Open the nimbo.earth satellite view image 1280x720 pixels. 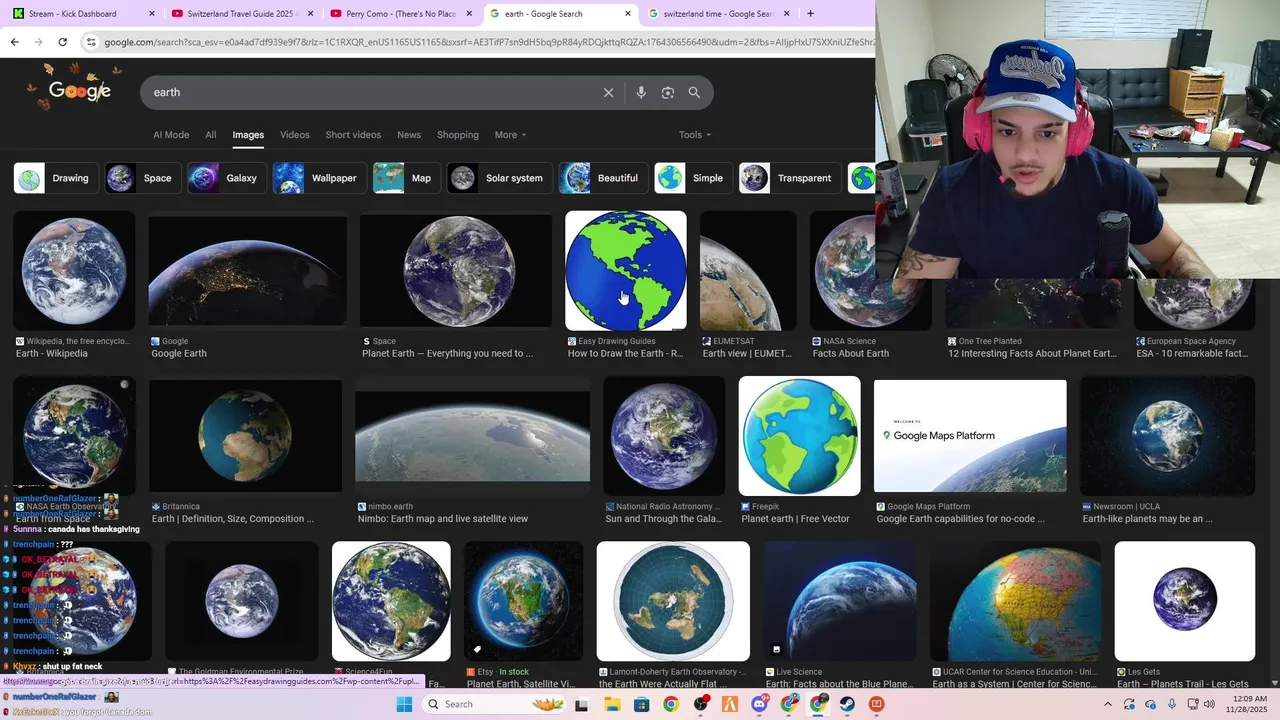click(x=472, y=436)
